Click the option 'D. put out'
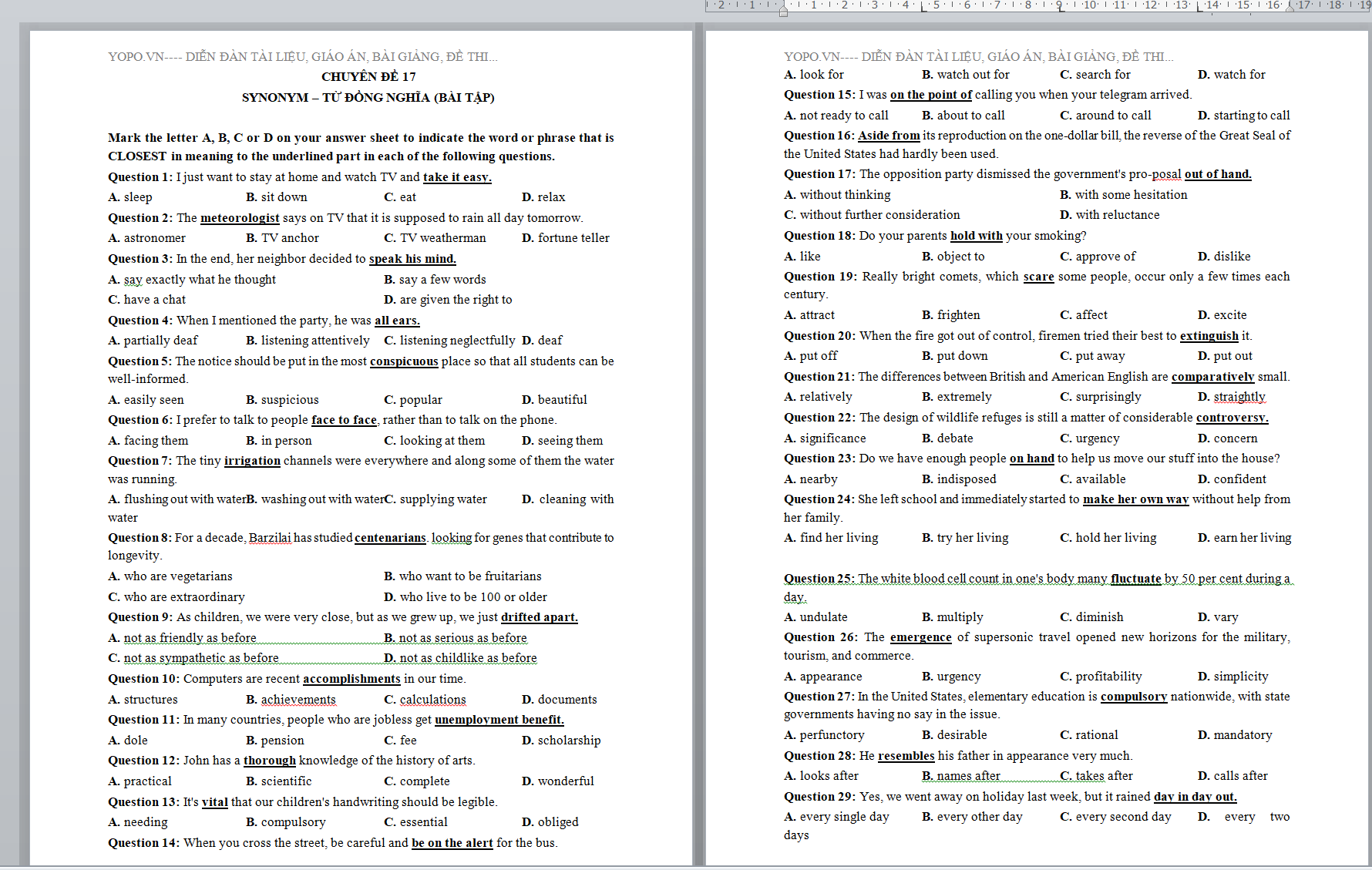 coord(1225,356)
